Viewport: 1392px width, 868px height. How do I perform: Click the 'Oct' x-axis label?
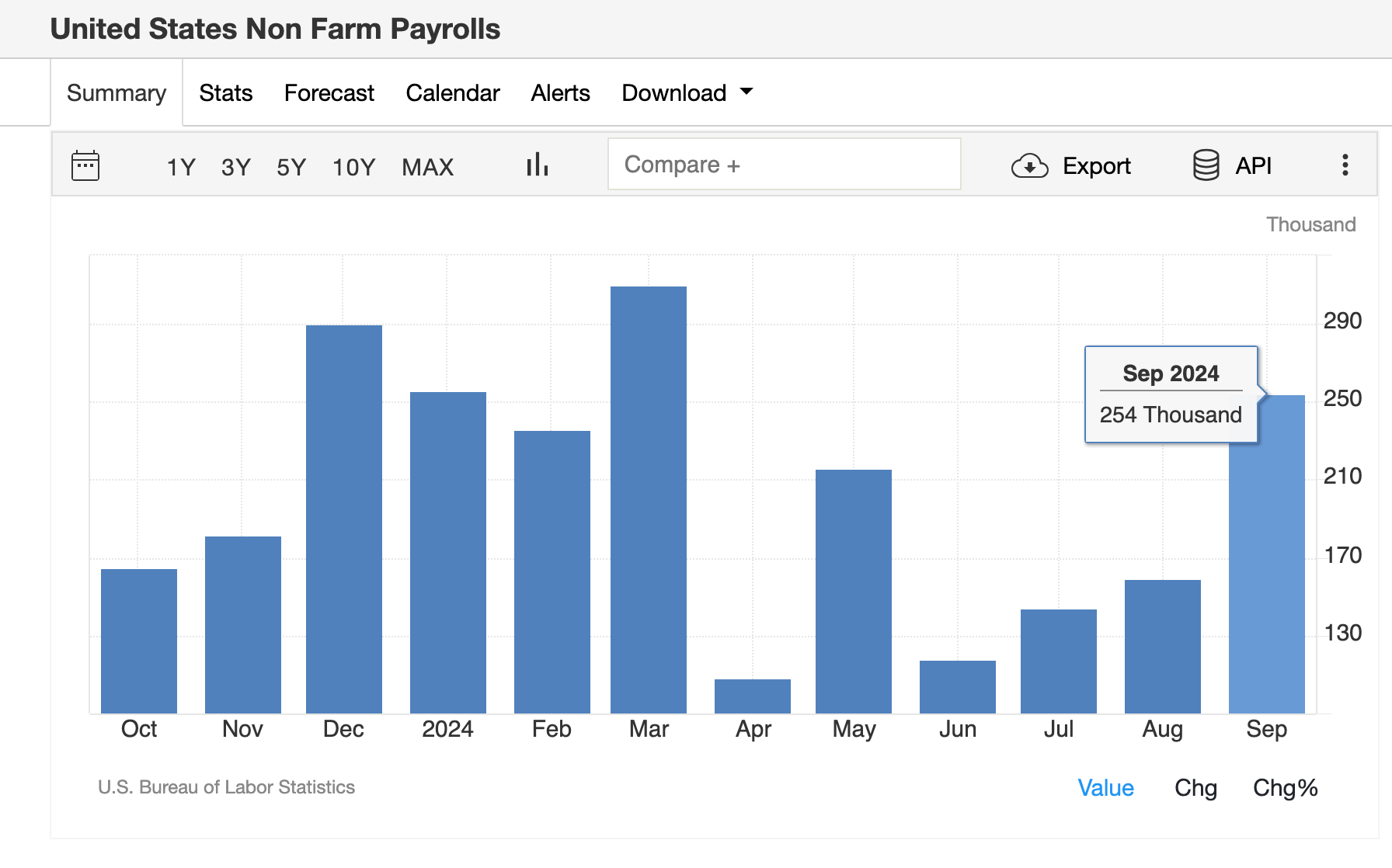pyautogui.click(x=139, y=729)
